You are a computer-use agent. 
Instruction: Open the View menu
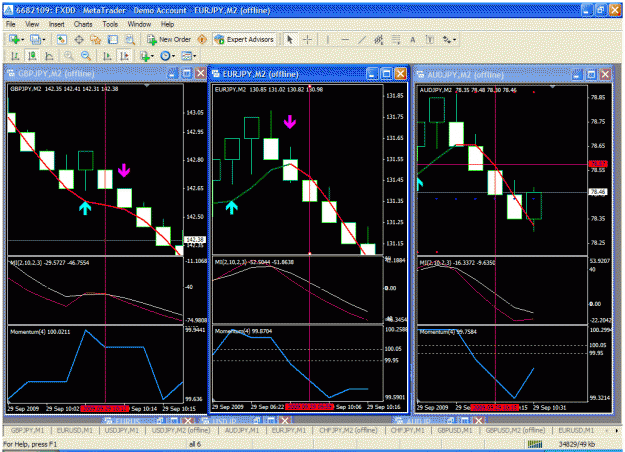(32, 24)
